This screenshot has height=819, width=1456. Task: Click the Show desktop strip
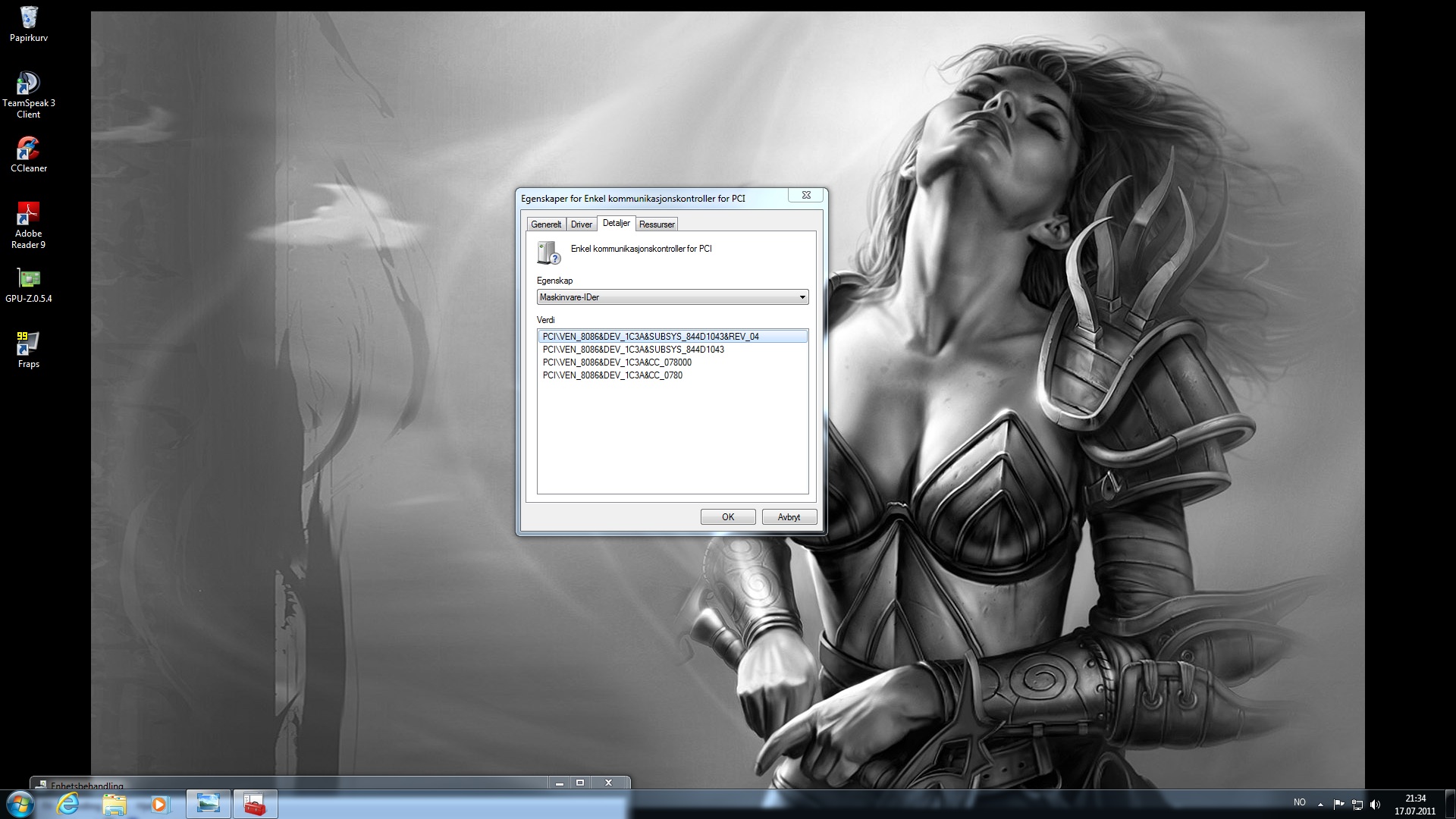(x=1450, y=804)
